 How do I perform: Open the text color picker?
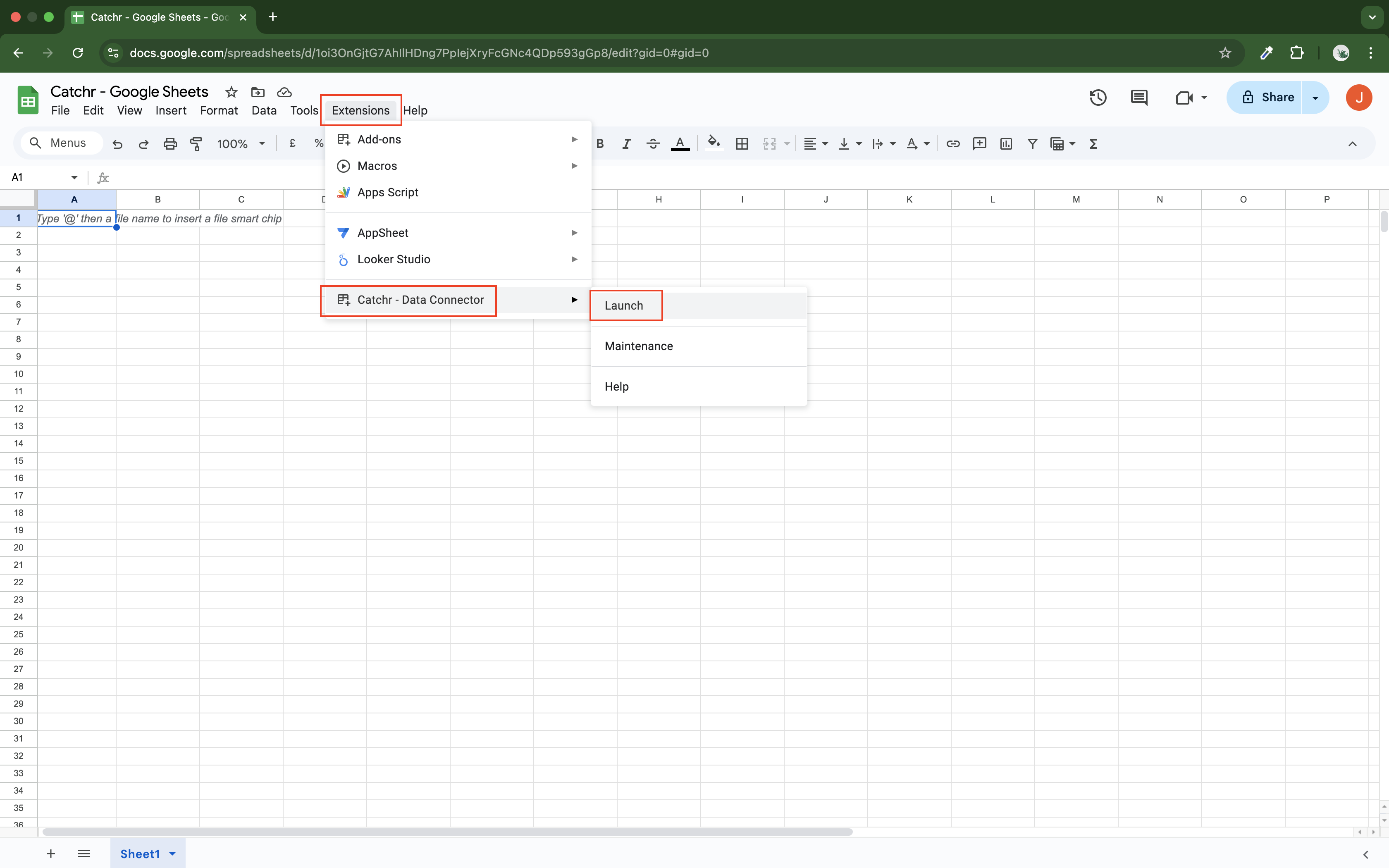coord(680,143)
